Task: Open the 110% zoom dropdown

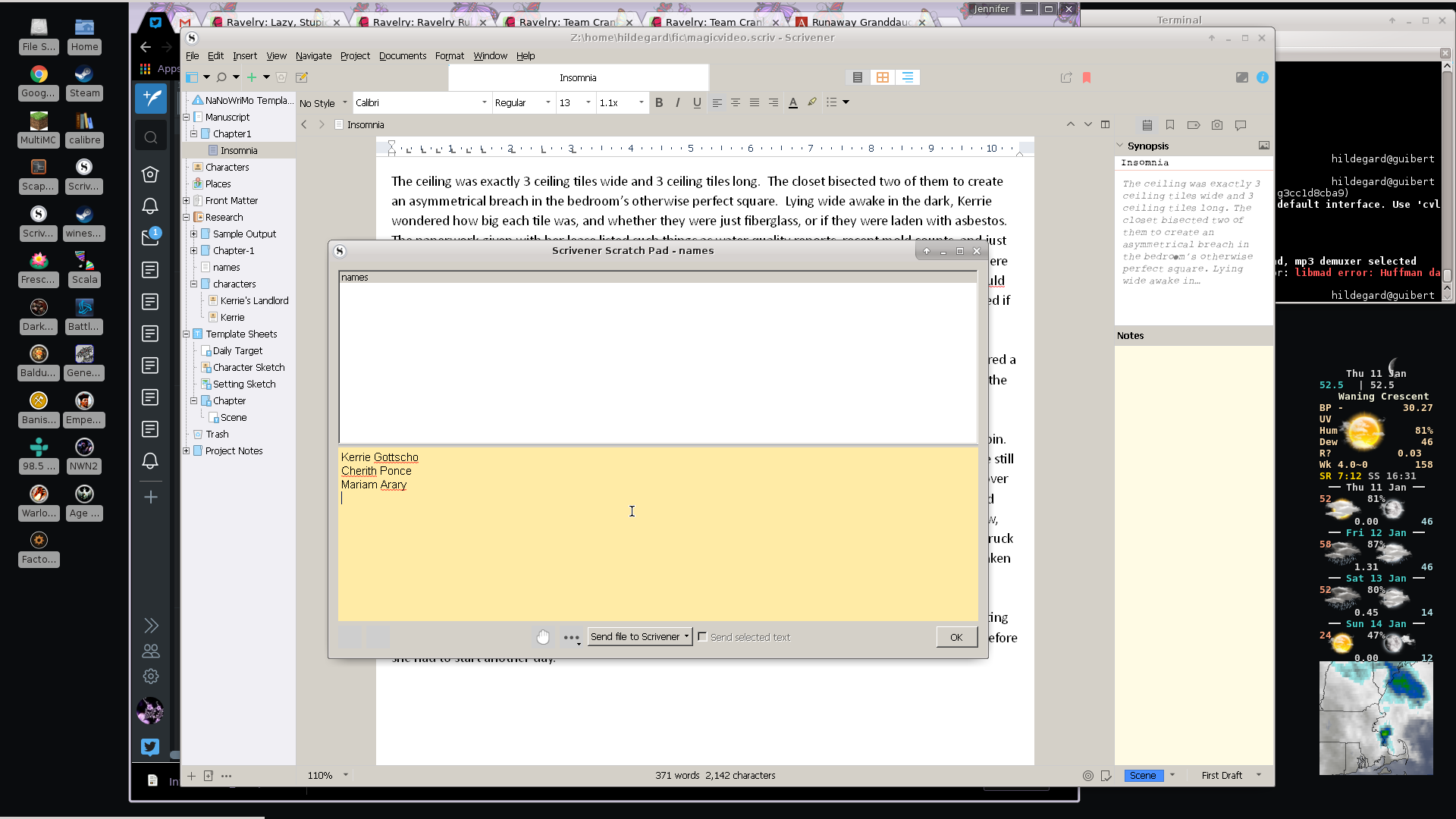Action: pos(328,776)
